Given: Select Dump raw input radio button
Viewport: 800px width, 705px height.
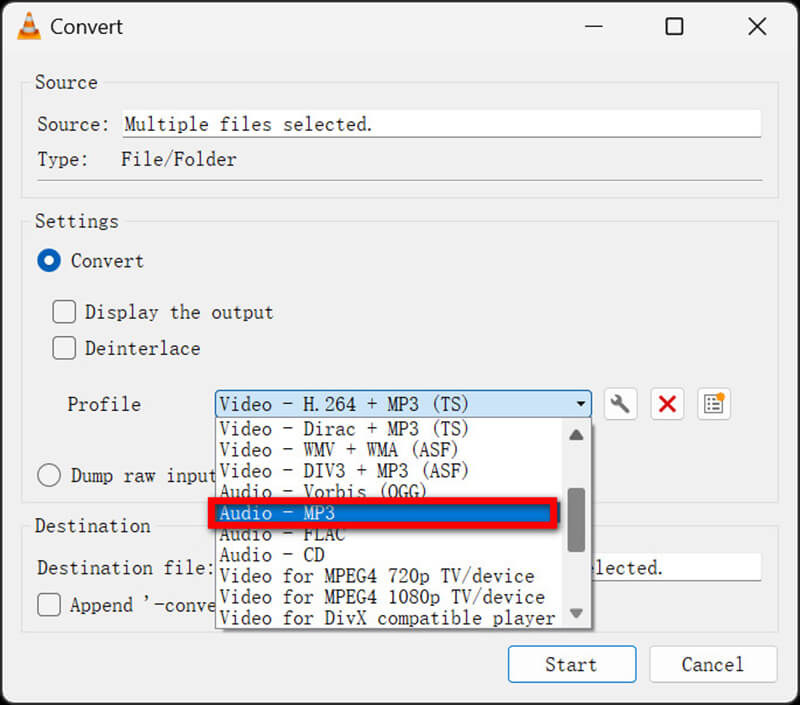Looking at the screenshot, I should pyautogui.click(x=49, y=475).
